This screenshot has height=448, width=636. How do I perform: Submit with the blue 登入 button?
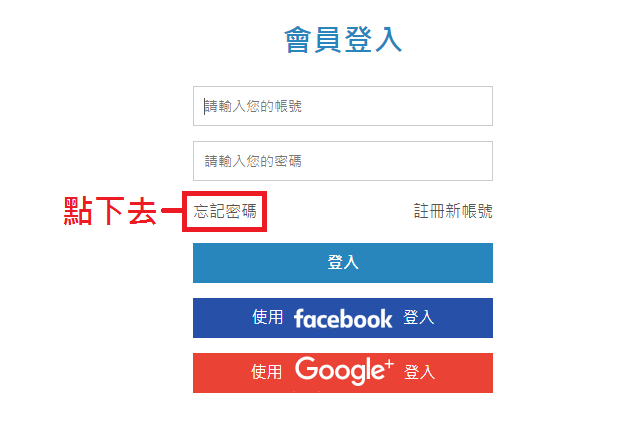(x=343, y=263)
